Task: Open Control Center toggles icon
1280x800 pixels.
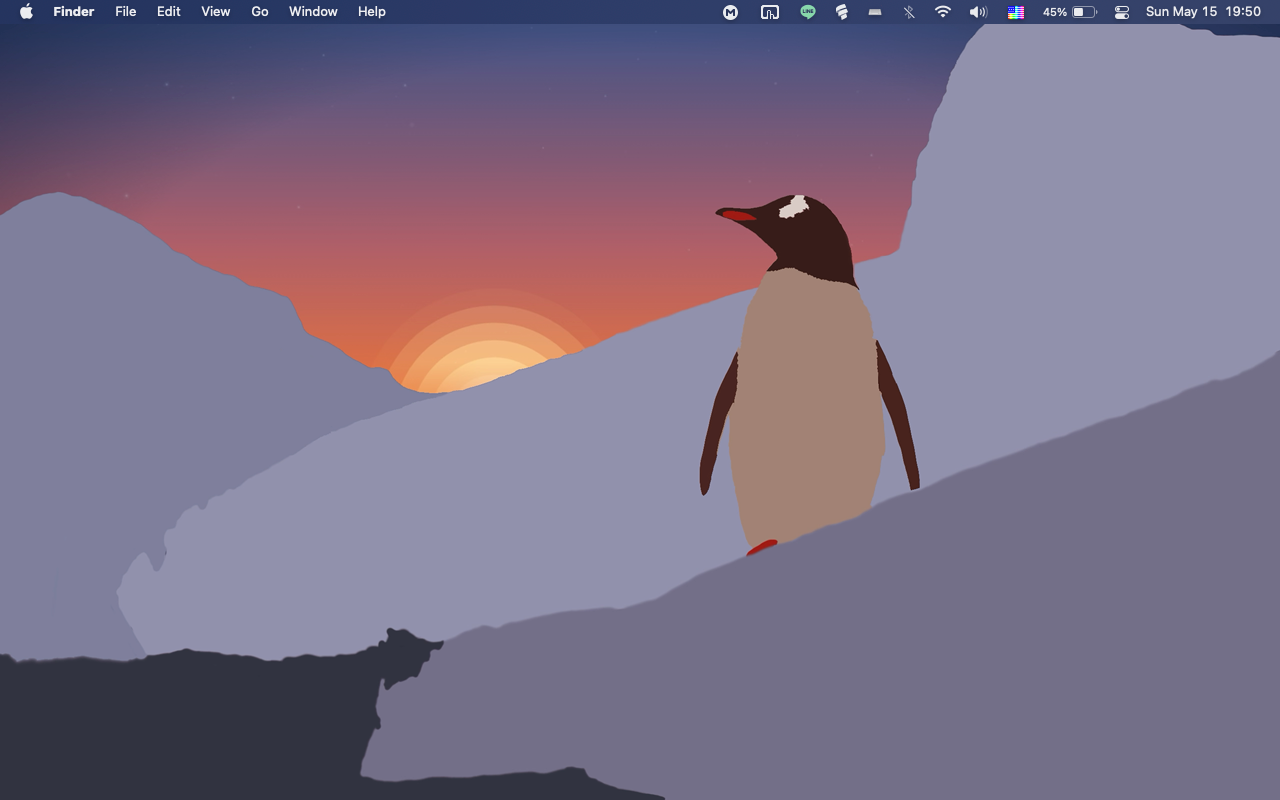Action: coord(1121,12)
